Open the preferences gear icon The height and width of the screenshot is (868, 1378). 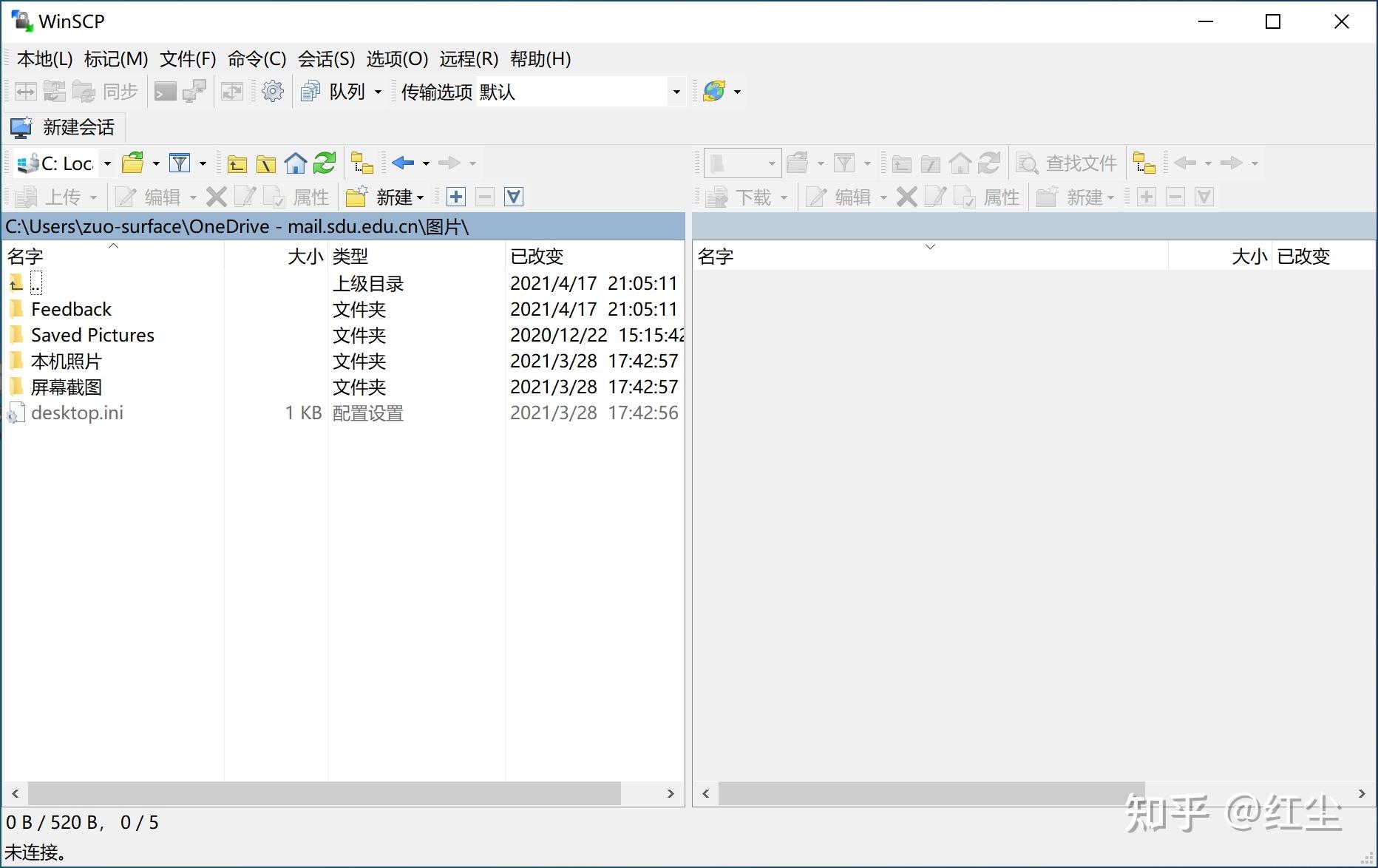point(272,91)
